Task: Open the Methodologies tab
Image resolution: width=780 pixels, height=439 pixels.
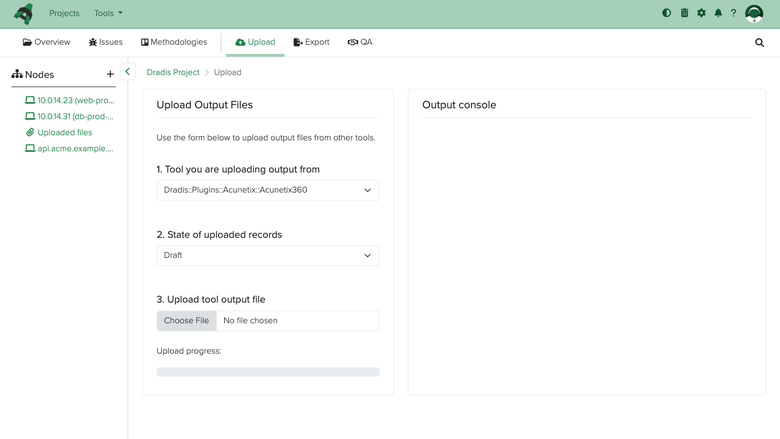Action: click(x=174, y=42)
